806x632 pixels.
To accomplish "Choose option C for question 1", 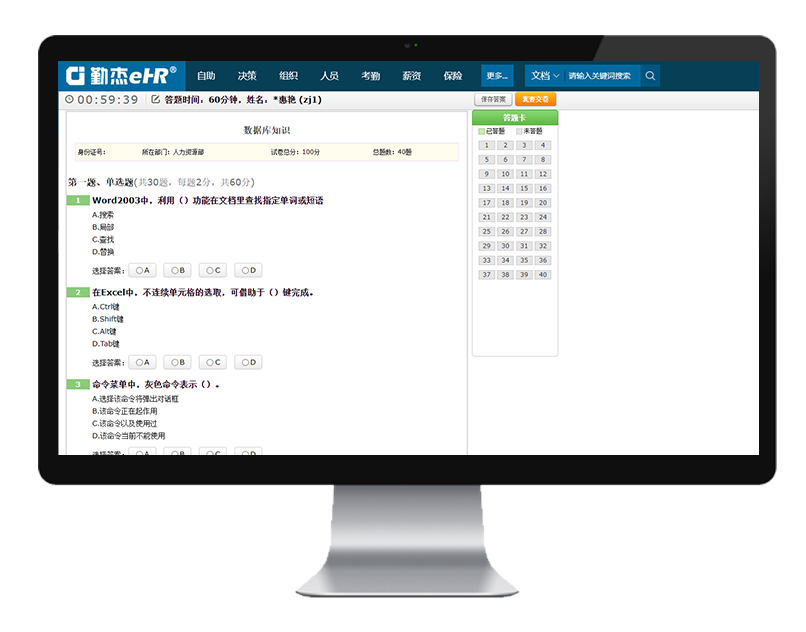I will point(212,270).
